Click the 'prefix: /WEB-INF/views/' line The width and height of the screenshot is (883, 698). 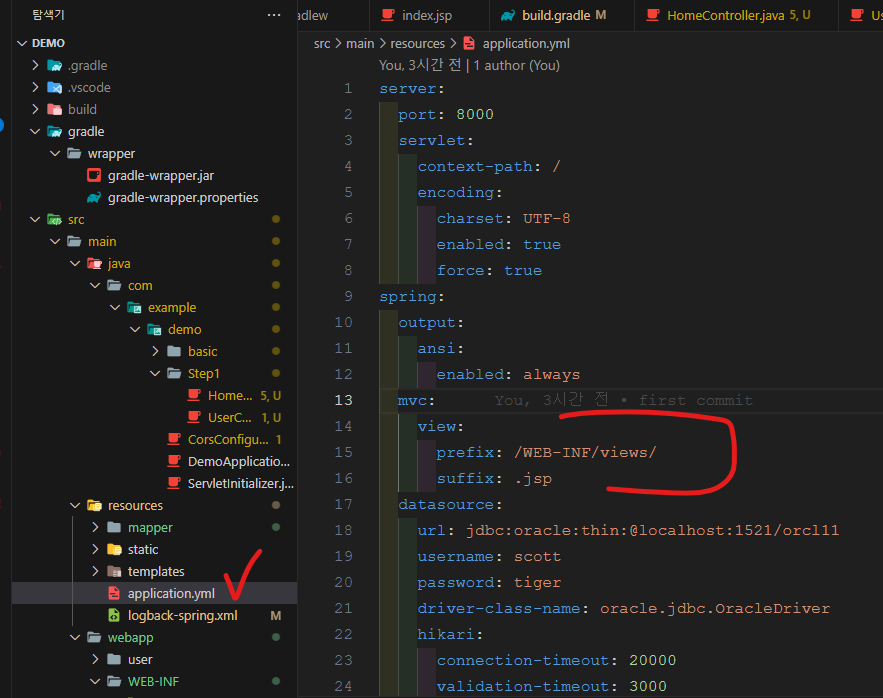[546, 452]
